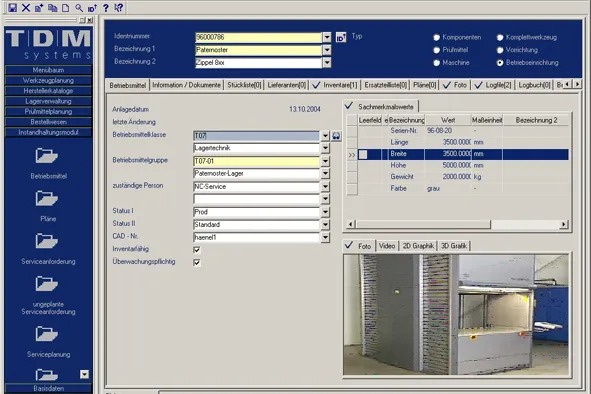Expand the Status II Standard dropdown

point(325,225)
